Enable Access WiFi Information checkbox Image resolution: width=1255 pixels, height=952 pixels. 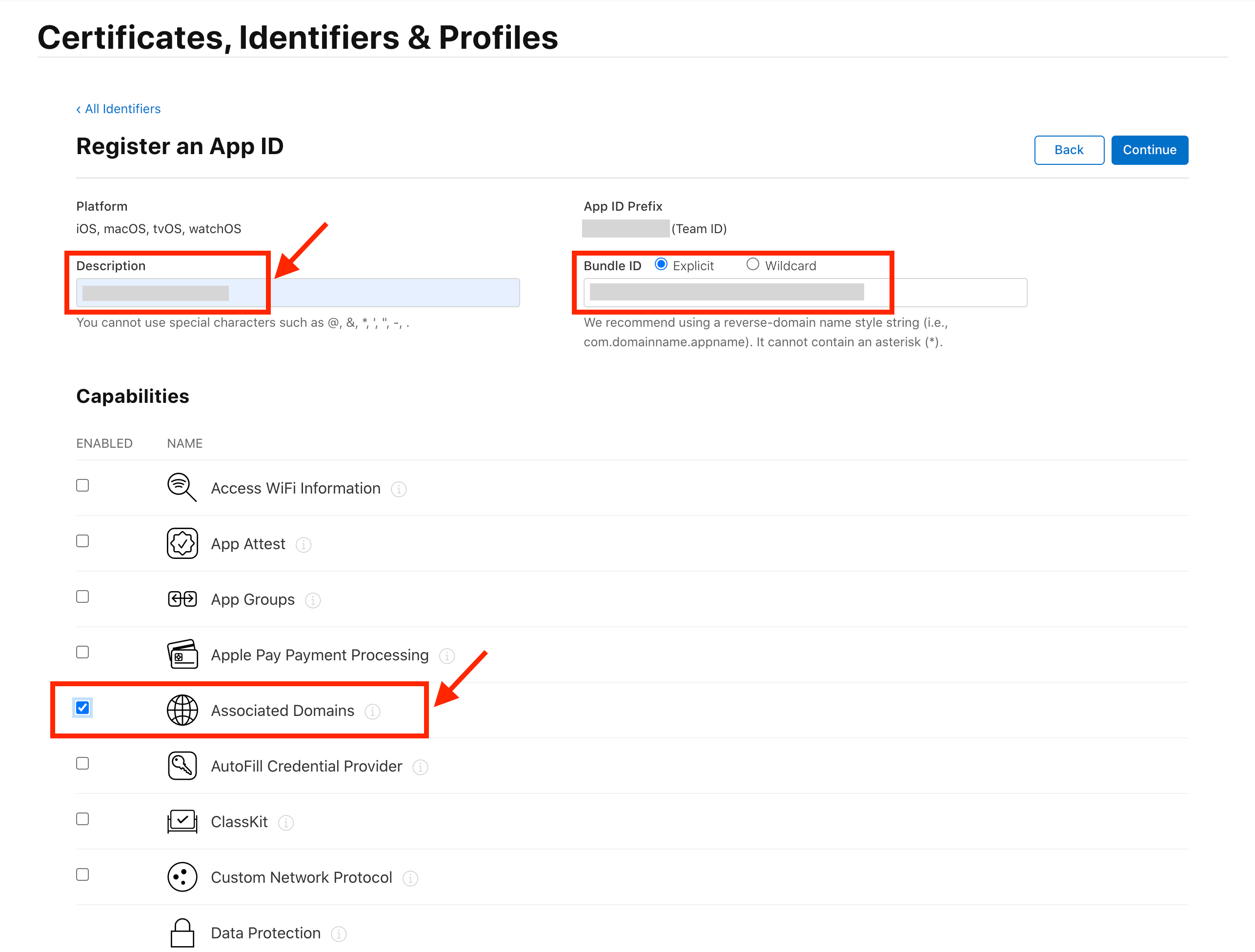[x=82, y=485]
